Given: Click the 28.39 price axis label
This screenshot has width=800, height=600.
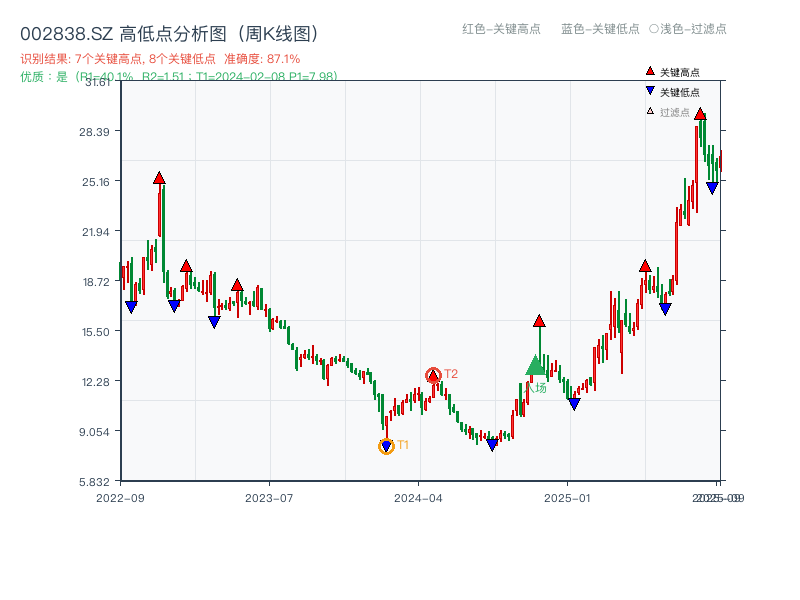Looking at the screenshot, I should click(x=94, y=132).
